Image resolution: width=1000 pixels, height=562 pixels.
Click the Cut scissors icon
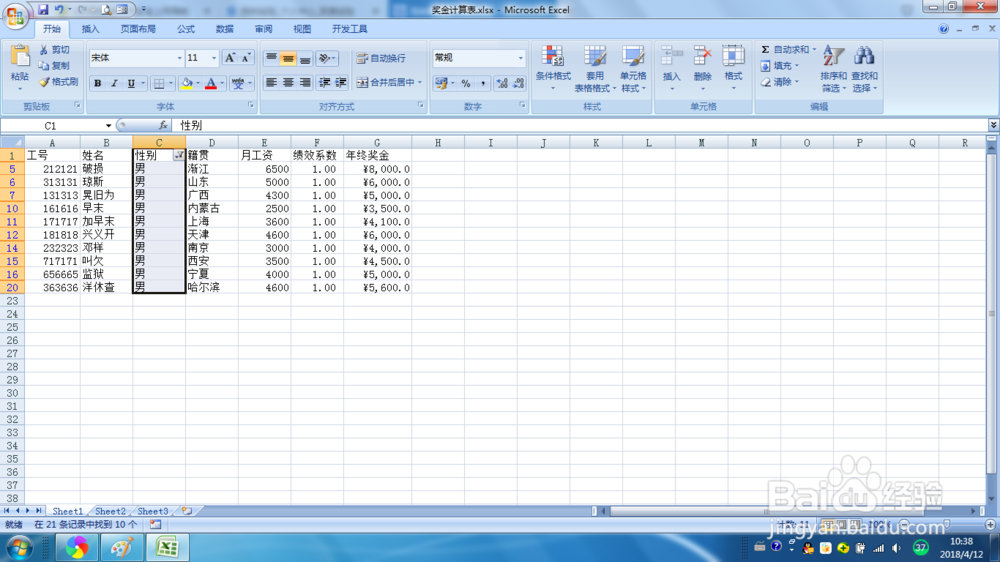point(43,50)
